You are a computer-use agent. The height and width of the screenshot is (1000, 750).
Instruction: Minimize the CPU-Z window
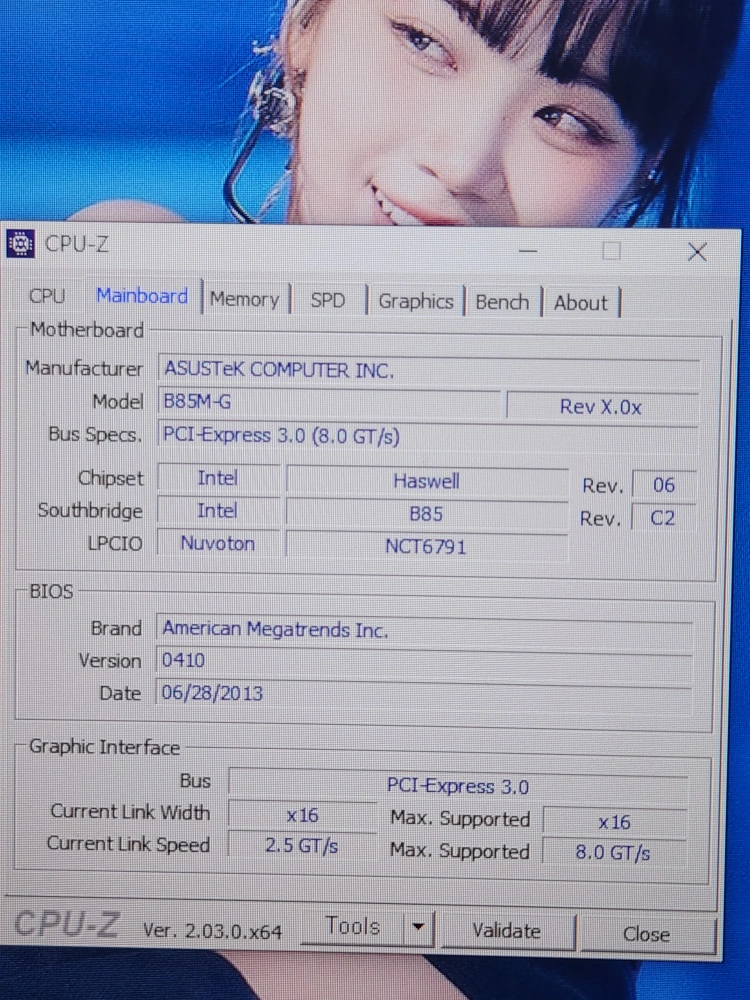[527, 251]
